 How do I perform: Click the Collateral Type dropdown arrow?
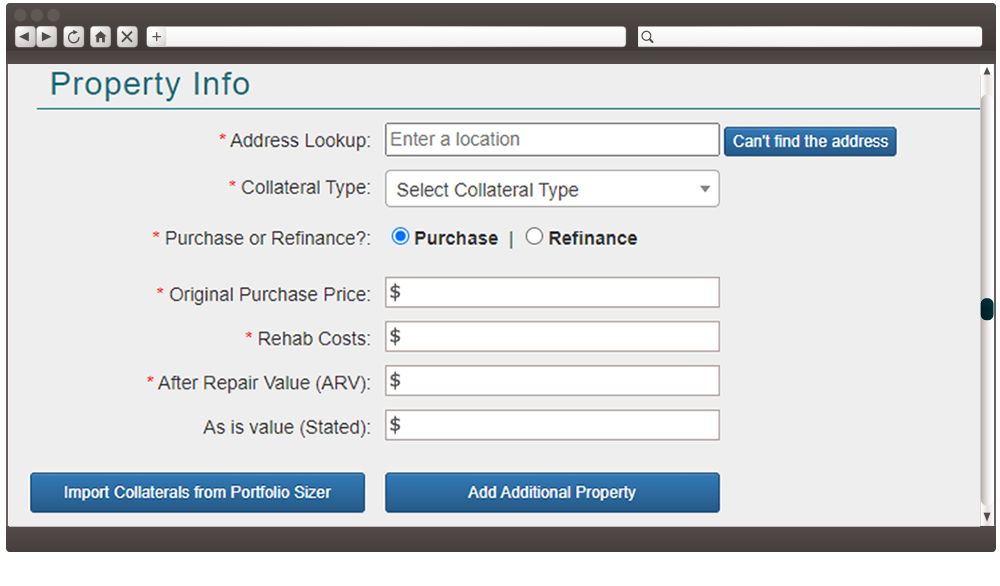point(705,189)
